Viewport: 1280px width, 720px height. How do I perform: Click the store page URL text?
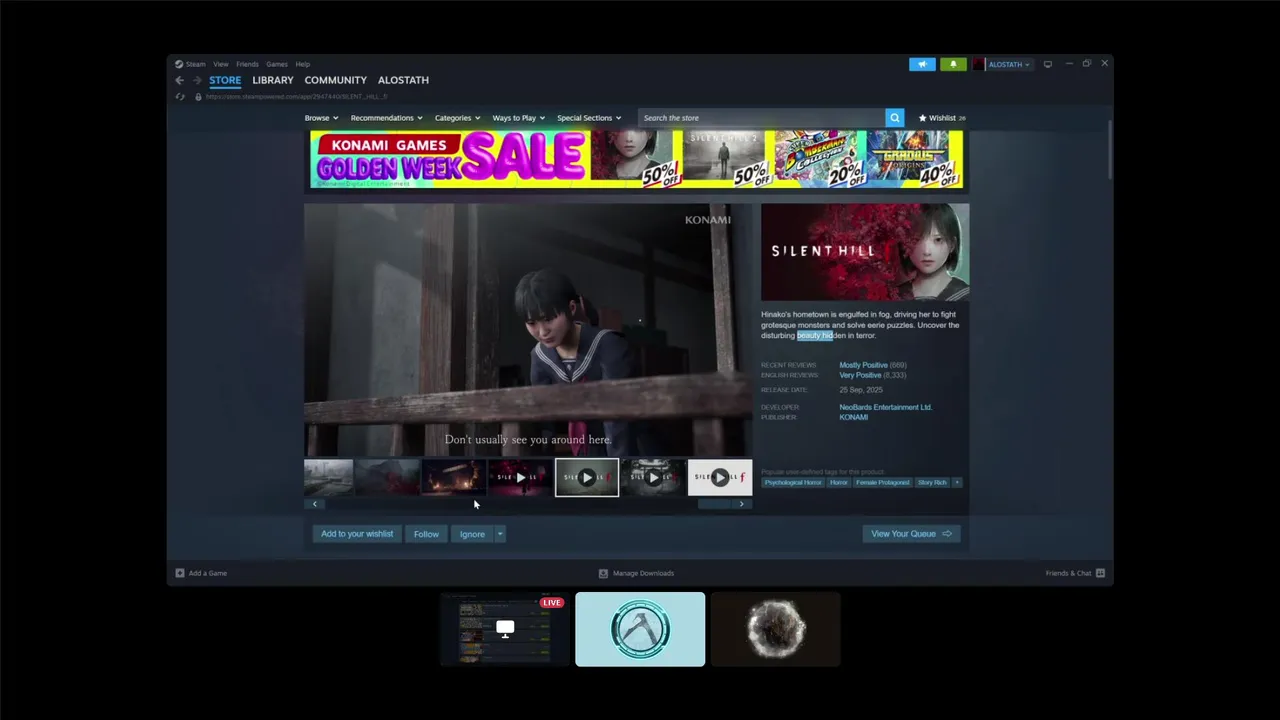(x=296, y=97)
